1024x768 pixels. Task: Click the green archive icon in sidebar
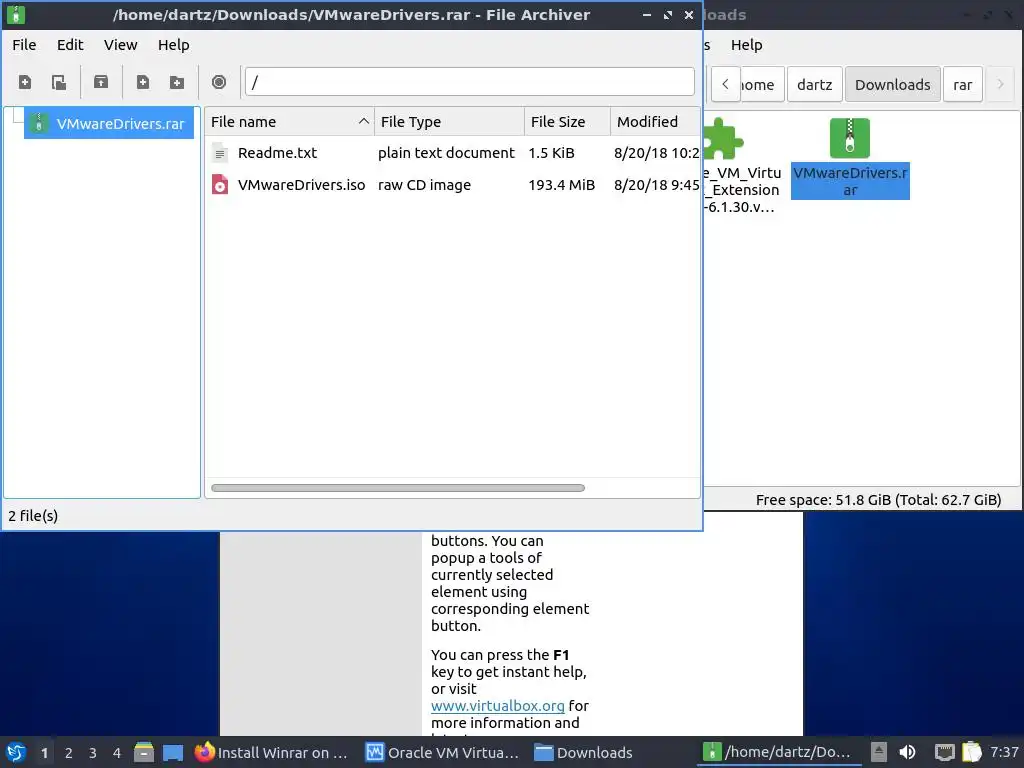(39, 123)
